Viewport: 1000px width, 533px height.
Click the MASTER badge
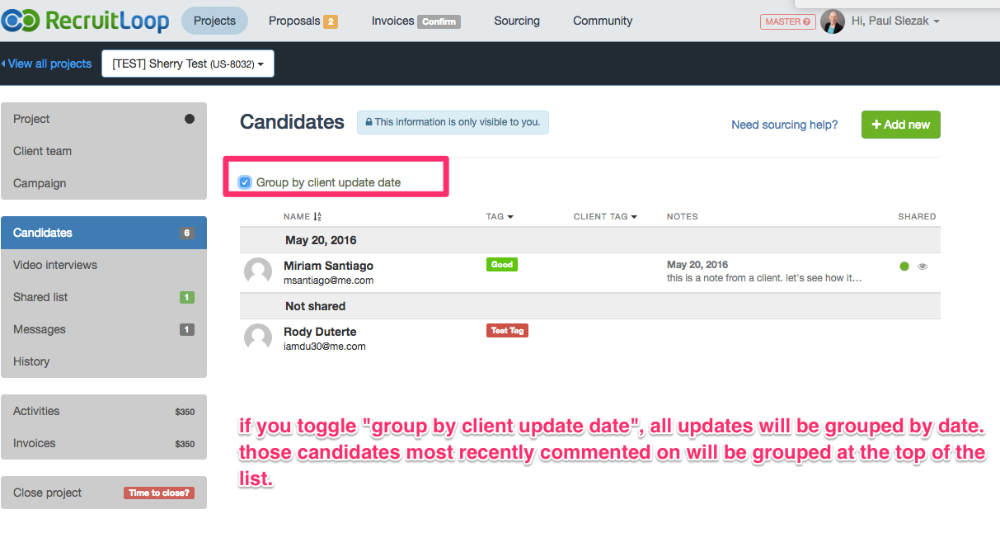788,22
